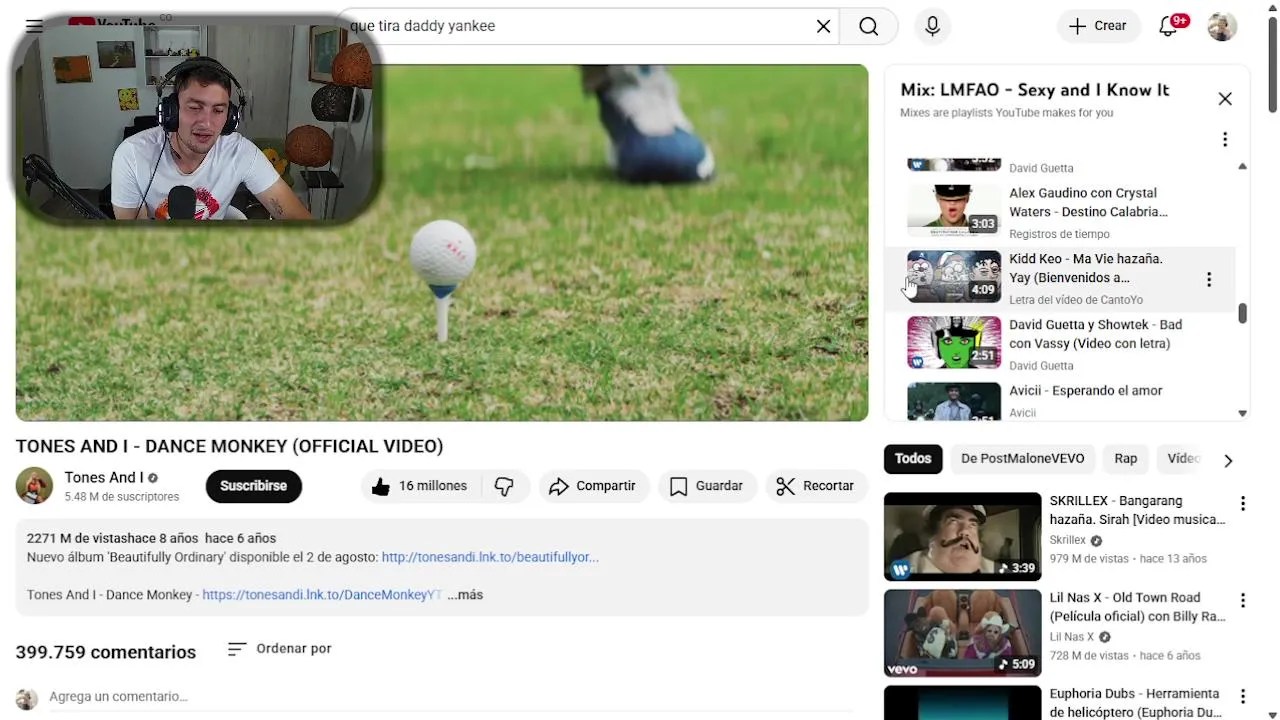Open mix playlist options menu

[1225, 140]
